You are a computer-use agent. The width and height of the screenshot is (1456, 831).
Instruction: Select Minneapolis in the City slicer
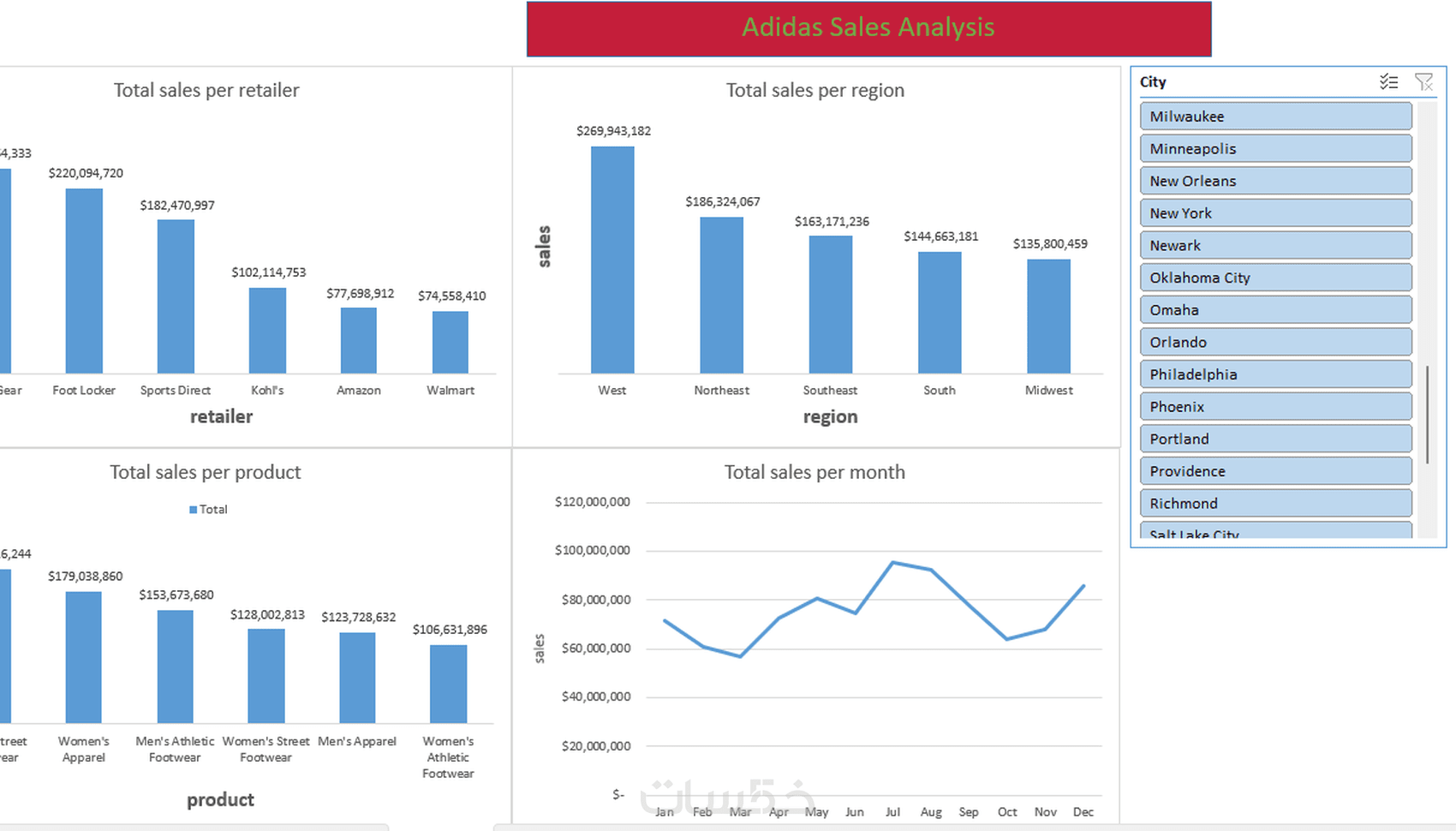click(x=1275, y=148)
